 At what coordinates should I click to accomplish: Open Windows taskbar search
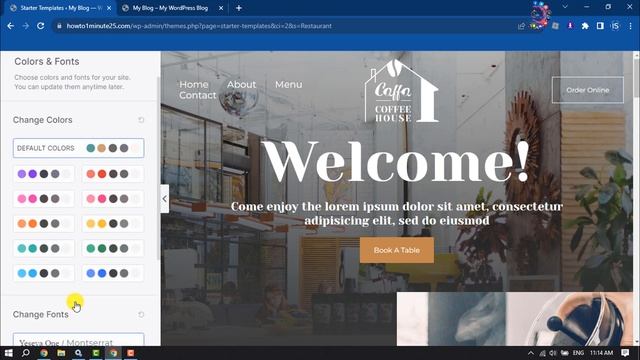click(25, 353)
